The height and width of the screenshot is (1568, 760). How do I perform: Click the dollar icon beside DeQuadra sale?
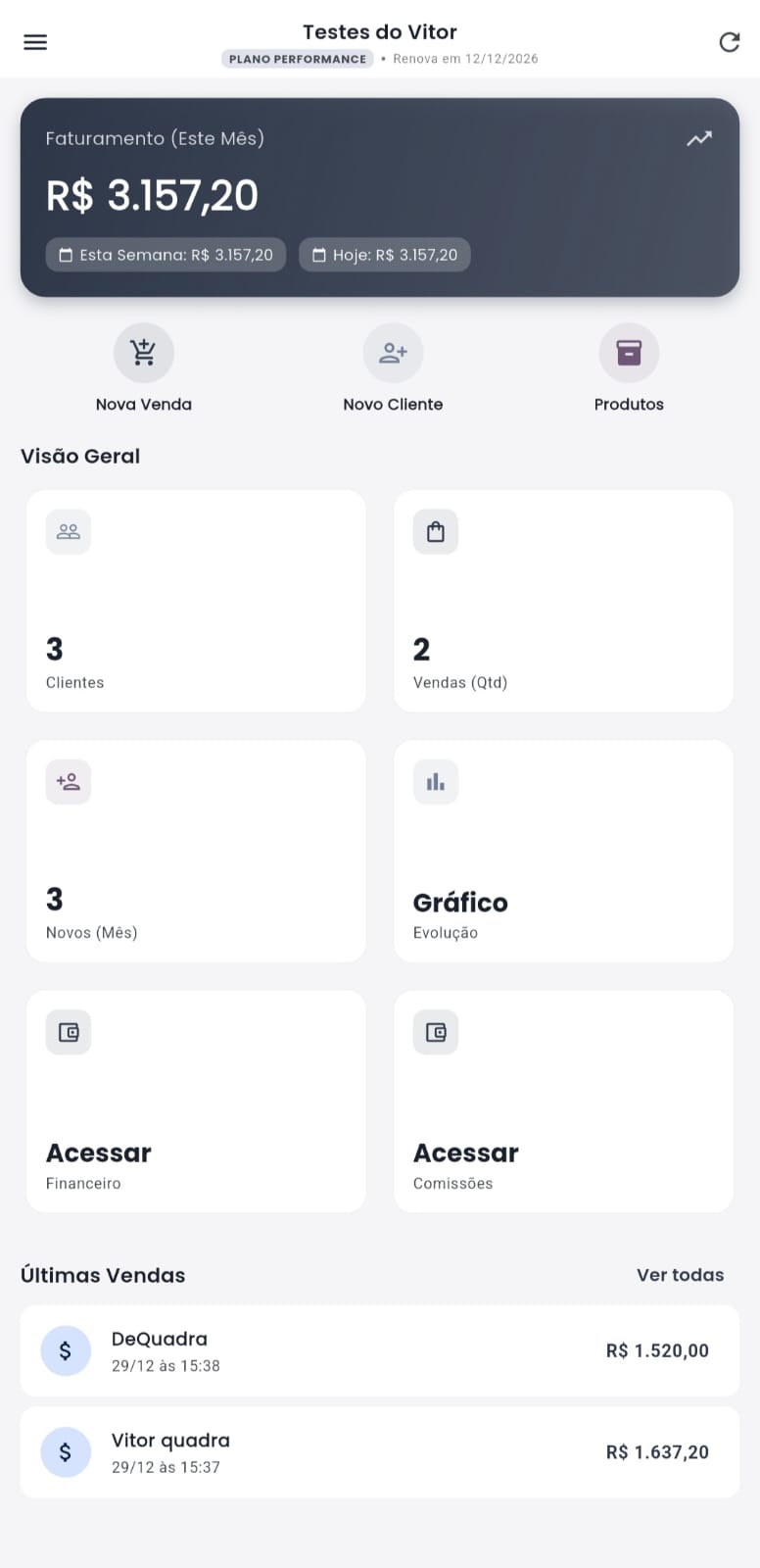(x=66, y=1350)
